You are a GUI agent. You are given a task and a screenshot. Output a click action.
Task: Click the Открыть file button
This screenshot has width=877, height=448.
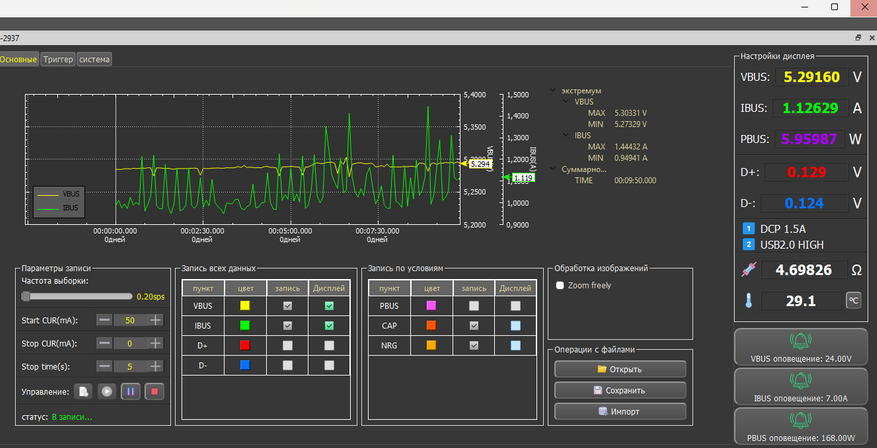click(620, 369)
